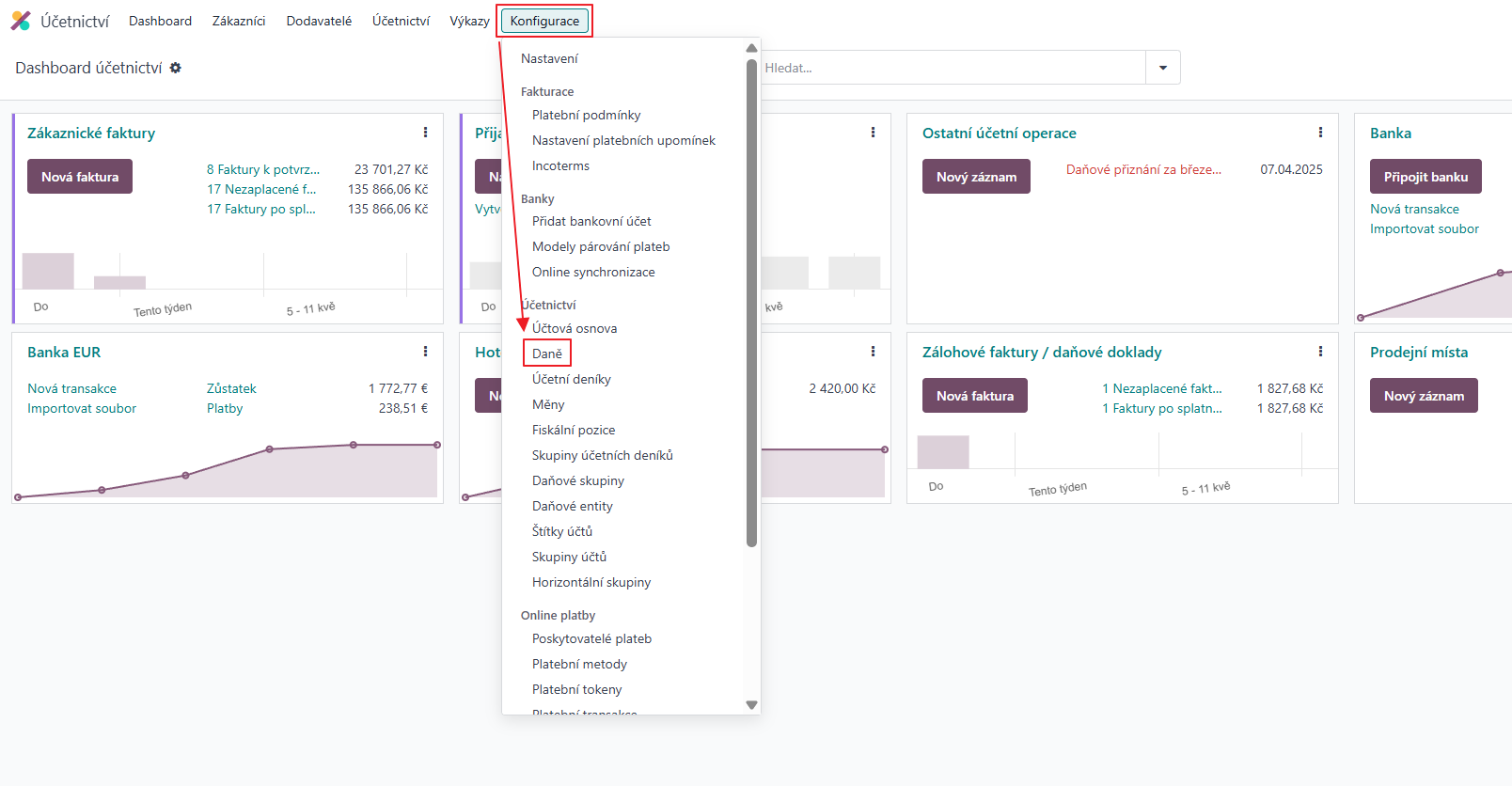Click the Odoo Účetnictví app logo icon
The image size is (1512, 786).
21,21
